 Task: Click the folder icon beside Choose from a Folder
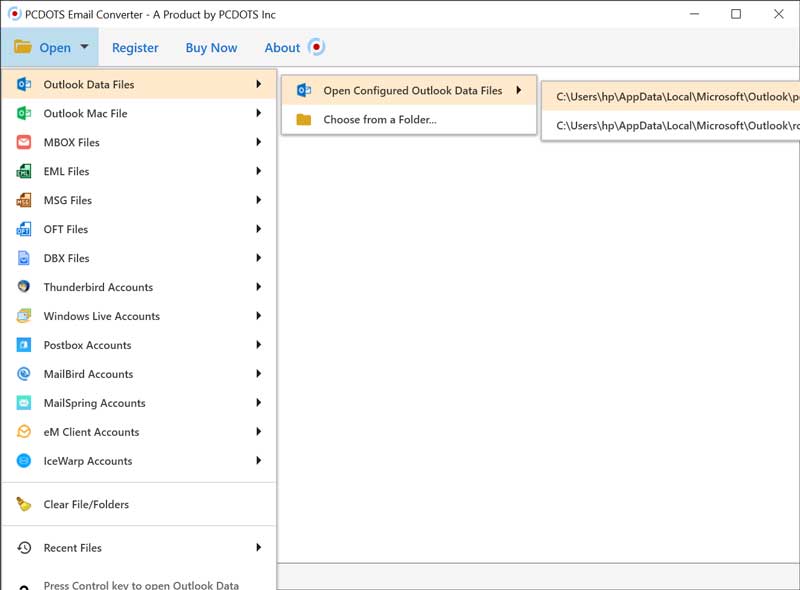(x=304, y=119)
